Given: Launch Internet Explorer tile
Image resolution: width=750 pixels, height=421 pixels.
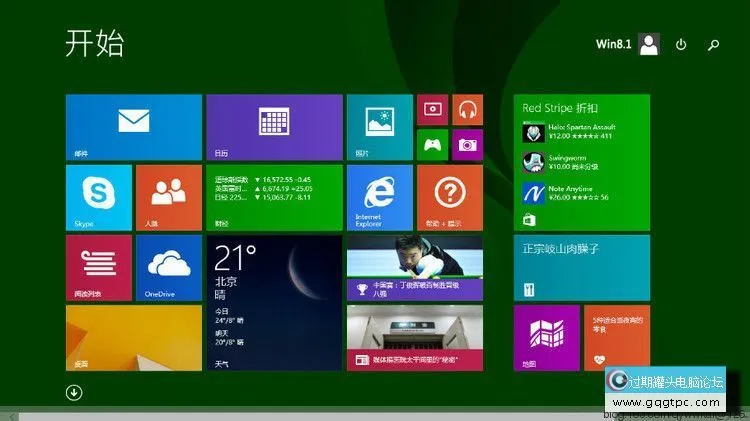Looking at the screenshot, I should coord(379,197).
